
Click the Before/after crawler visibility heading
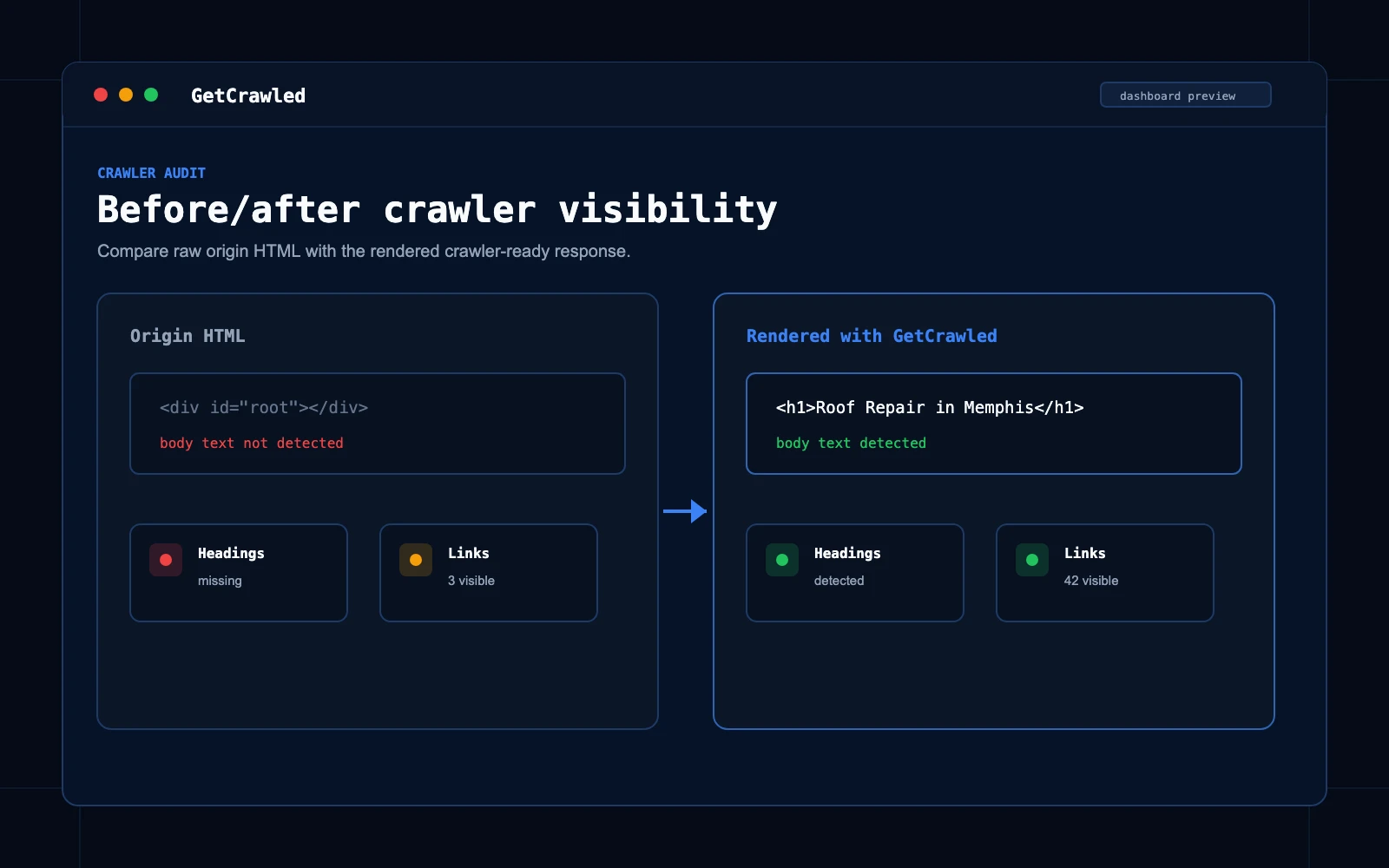click(438, 209)
